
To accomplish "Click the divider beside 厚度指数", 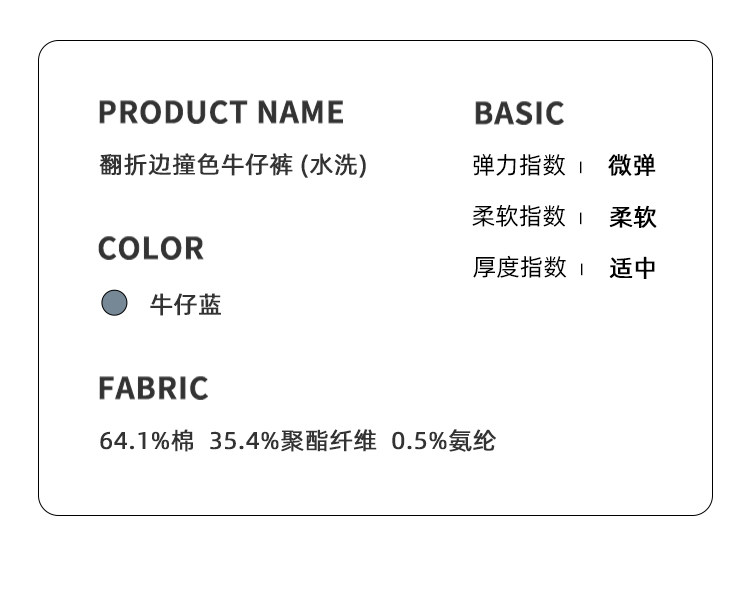I will tap(581, 268).
